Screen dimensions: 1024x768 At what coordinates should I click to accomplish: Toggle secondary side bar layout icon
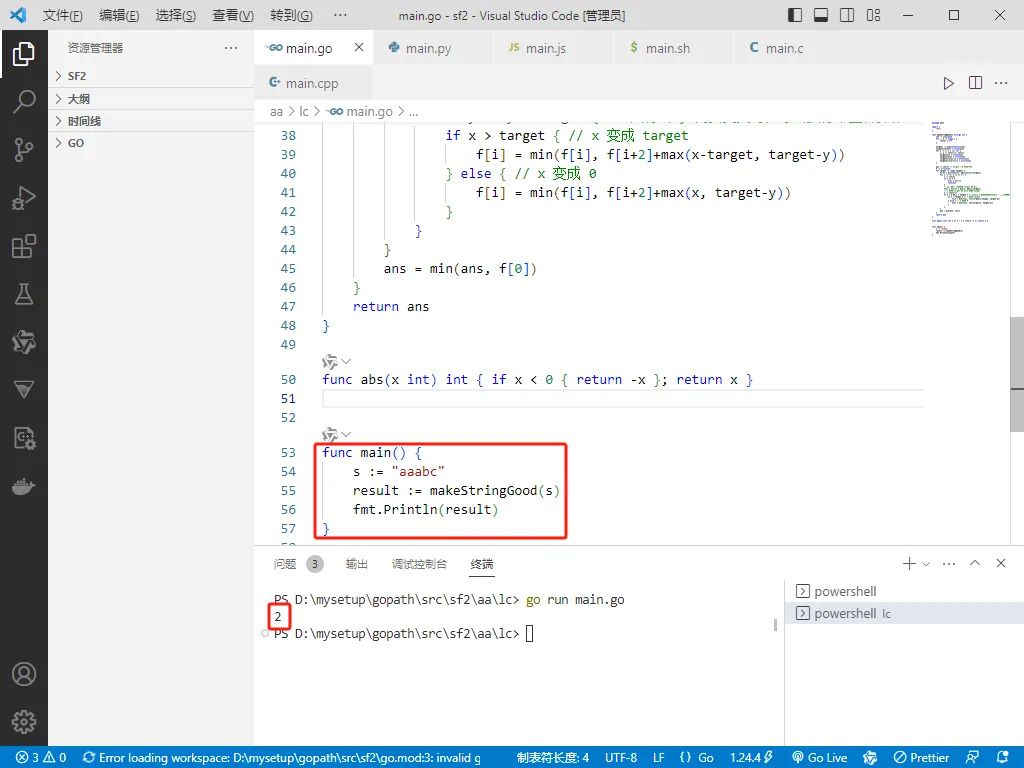847,15
